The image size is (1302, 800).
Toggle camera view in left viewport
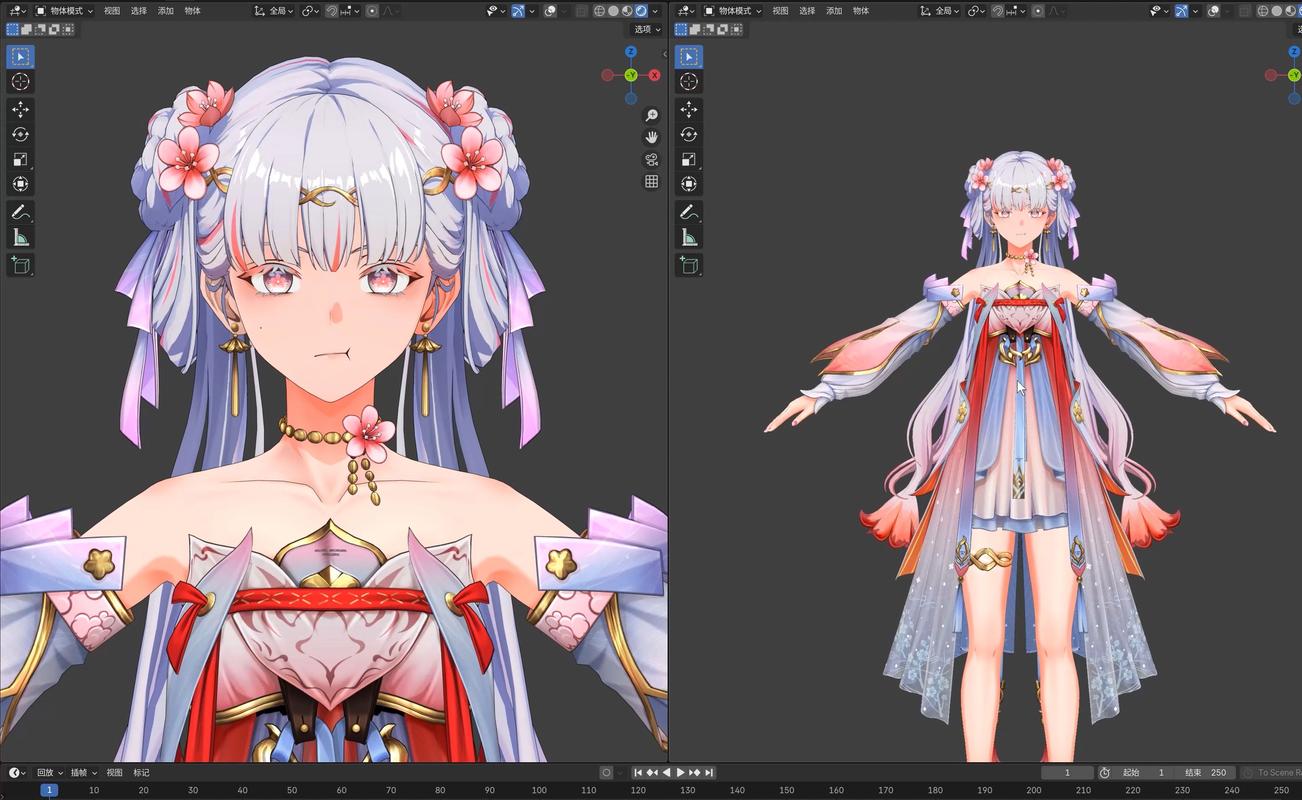652,159
